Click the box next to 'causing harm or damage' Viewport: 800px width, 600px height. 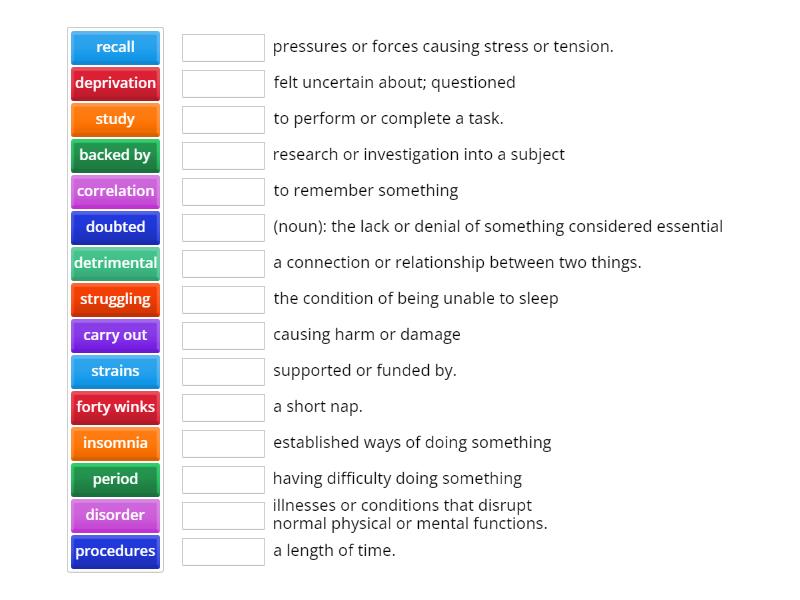[223, 335]
